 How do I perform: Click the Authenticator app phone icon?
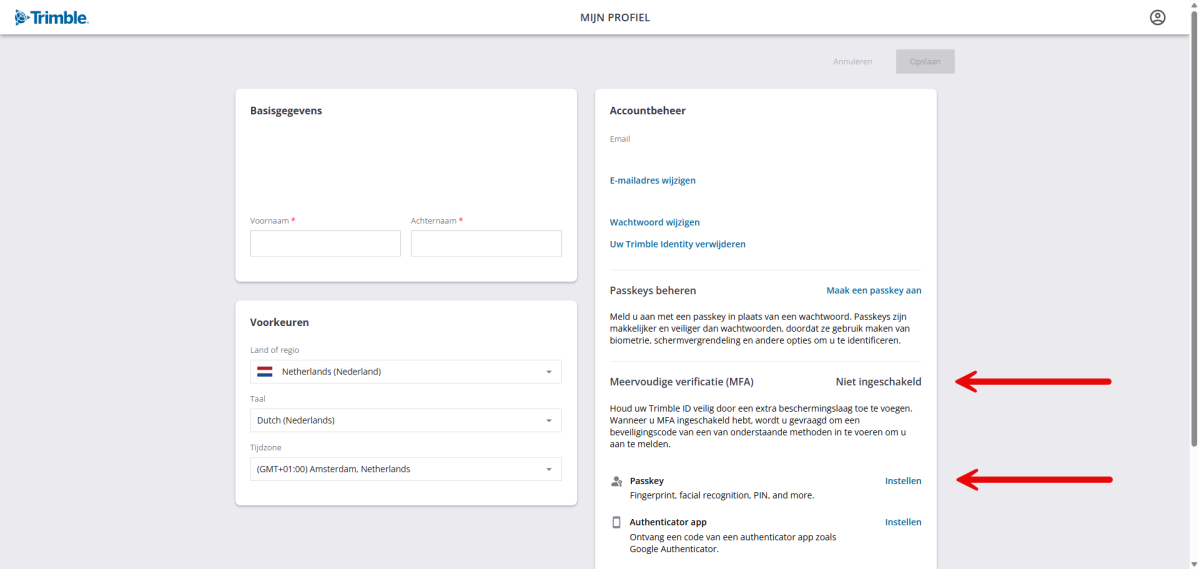617,522
